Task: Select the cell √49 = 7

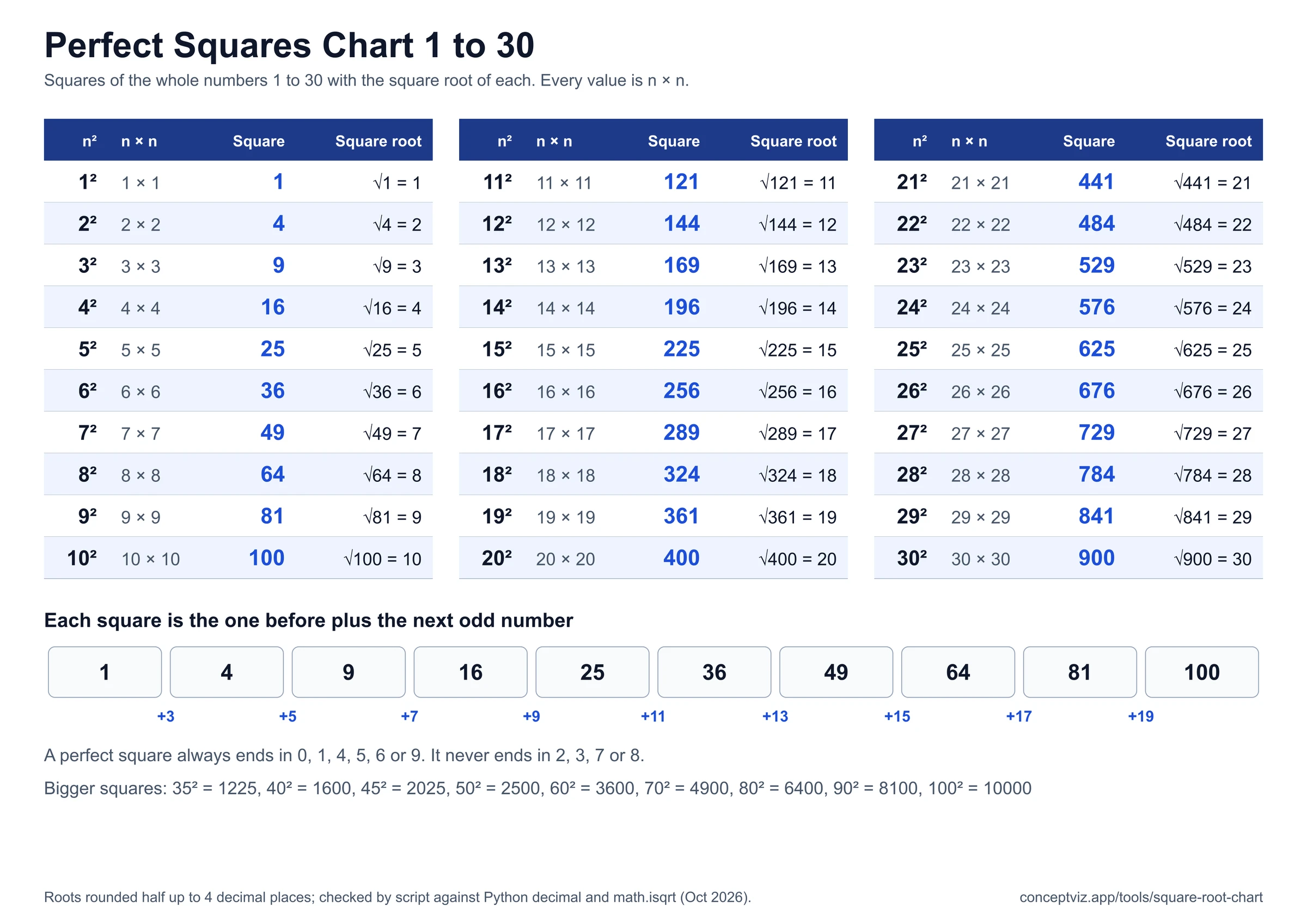Action: tap(392, 434)
